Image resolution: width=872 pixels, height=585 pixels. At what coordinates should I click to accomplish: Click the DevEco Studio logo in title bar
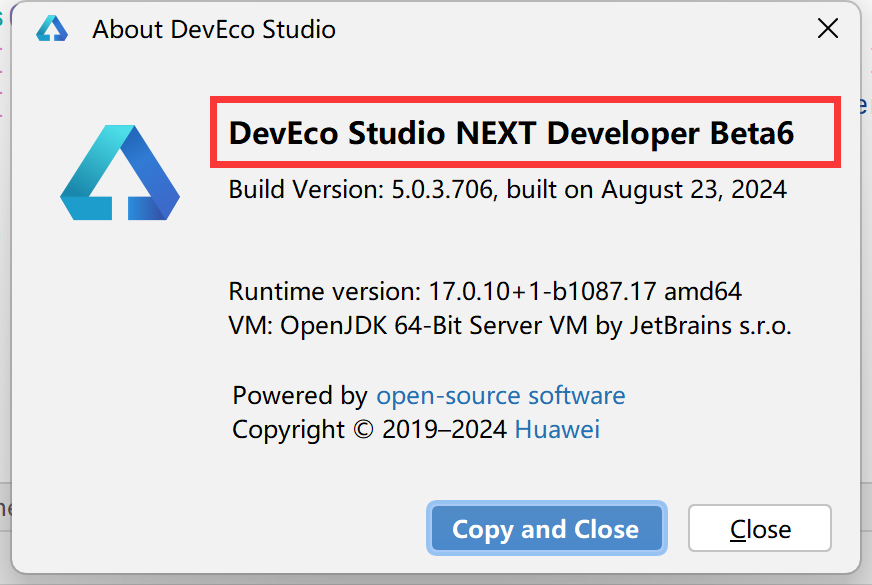(50, 28)
